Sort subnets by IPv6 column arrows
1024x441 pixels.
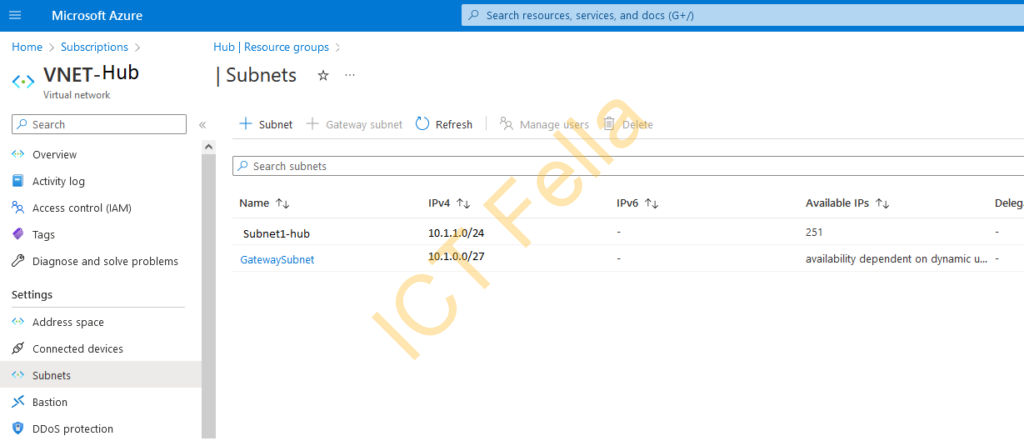(651, 203)
